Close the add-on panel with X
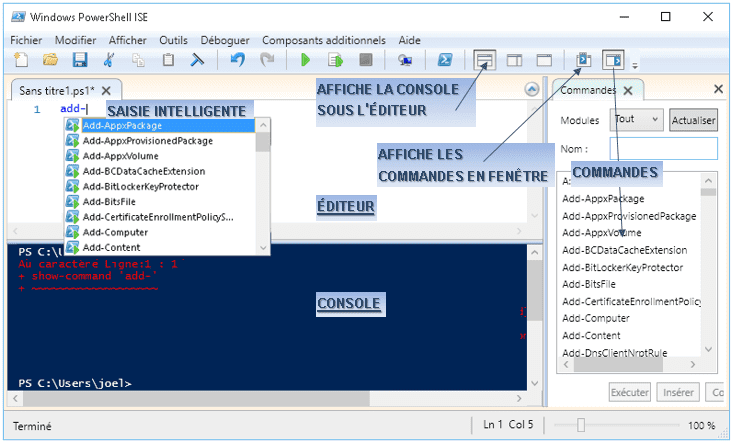The width and height of the screenshot is (732, 441). [x=718, y=89]
